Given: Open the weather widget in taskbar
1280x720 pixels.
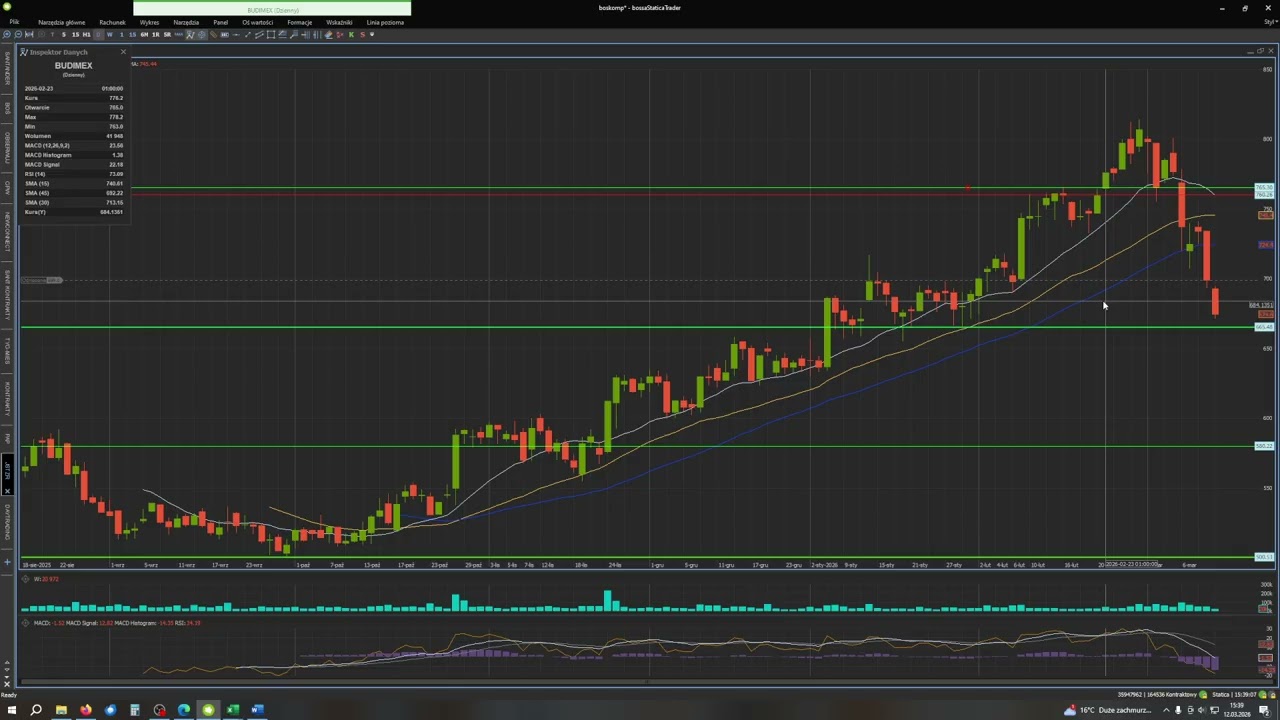Looking at the screenshot, I should point(1108,710).
